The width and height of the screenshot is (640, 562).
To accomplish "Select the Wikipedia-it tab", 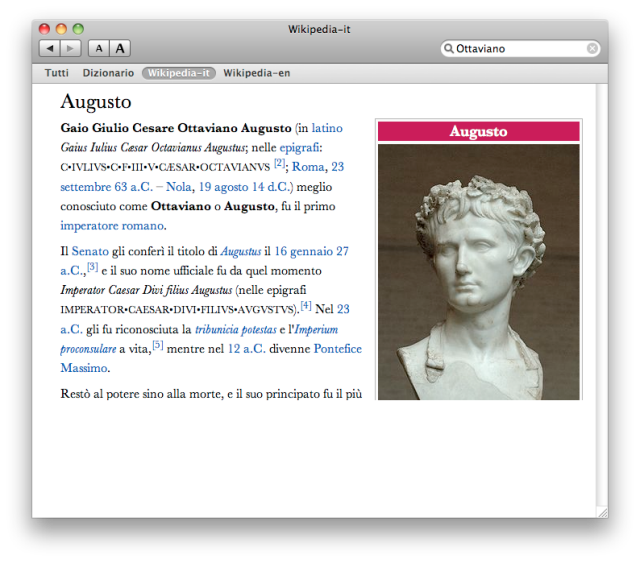I will coord(179,73).
